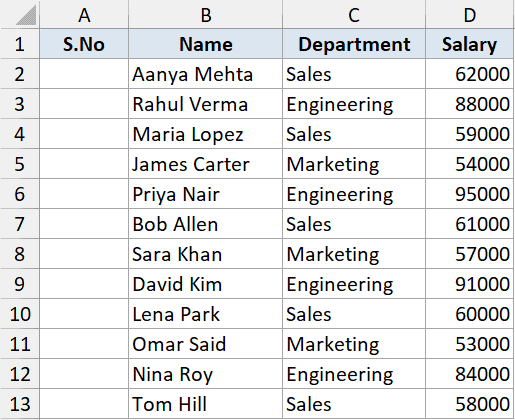Select row 9 header
The height and width of the screenshot is (420, 515).
point(20,284)
